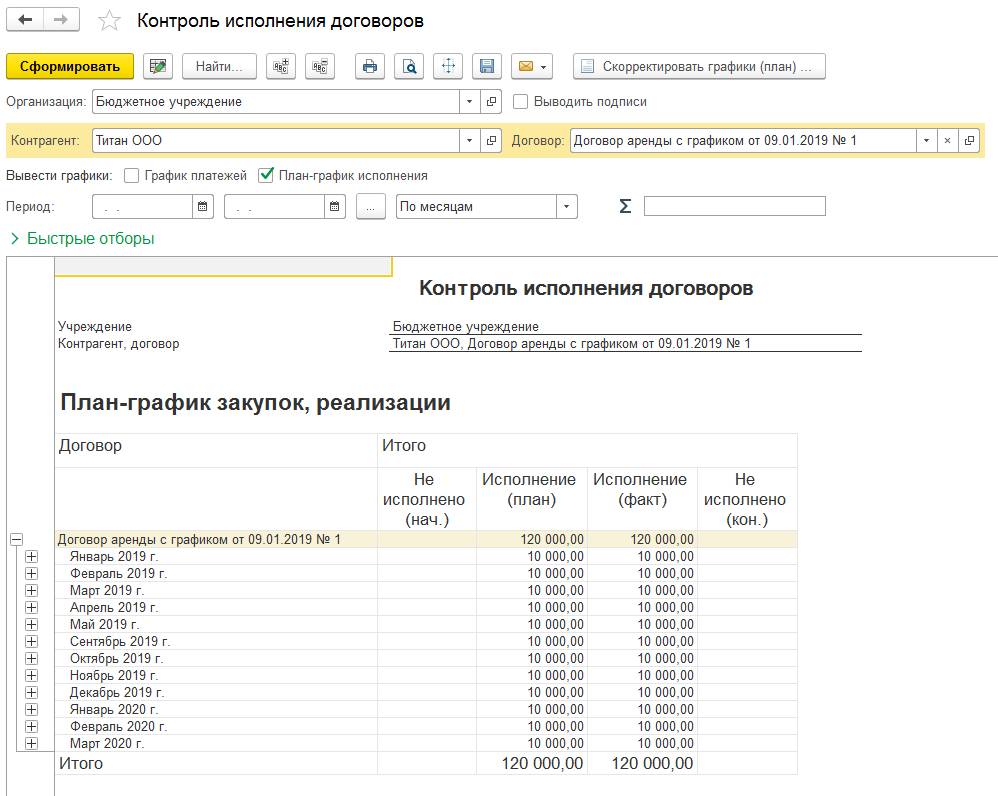Screen dimensions: 998x796
Task: Click the Найти... search button
Action: tap(219, 66)
